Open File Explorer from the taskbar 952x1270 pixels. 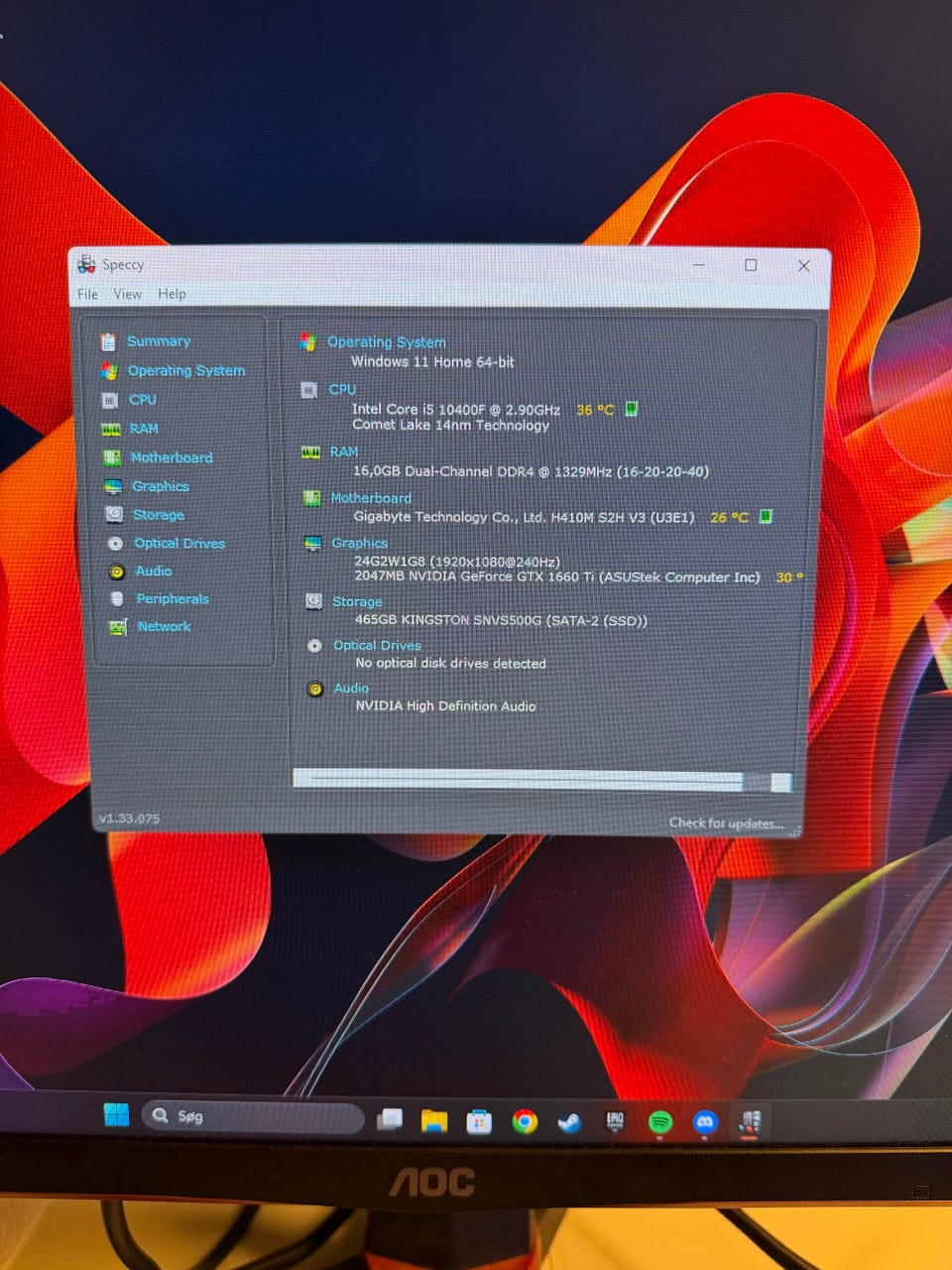tap(433, 1121)
